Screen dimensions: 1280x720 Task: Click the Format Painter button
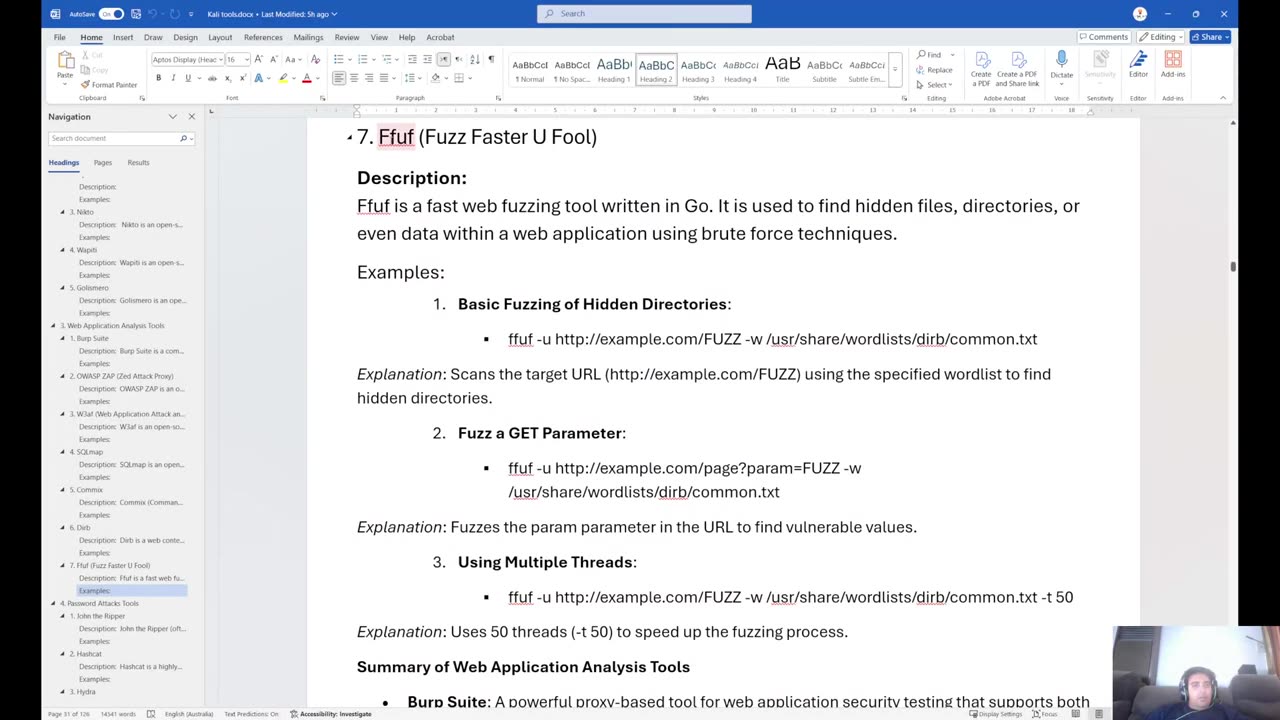point(109,85)
